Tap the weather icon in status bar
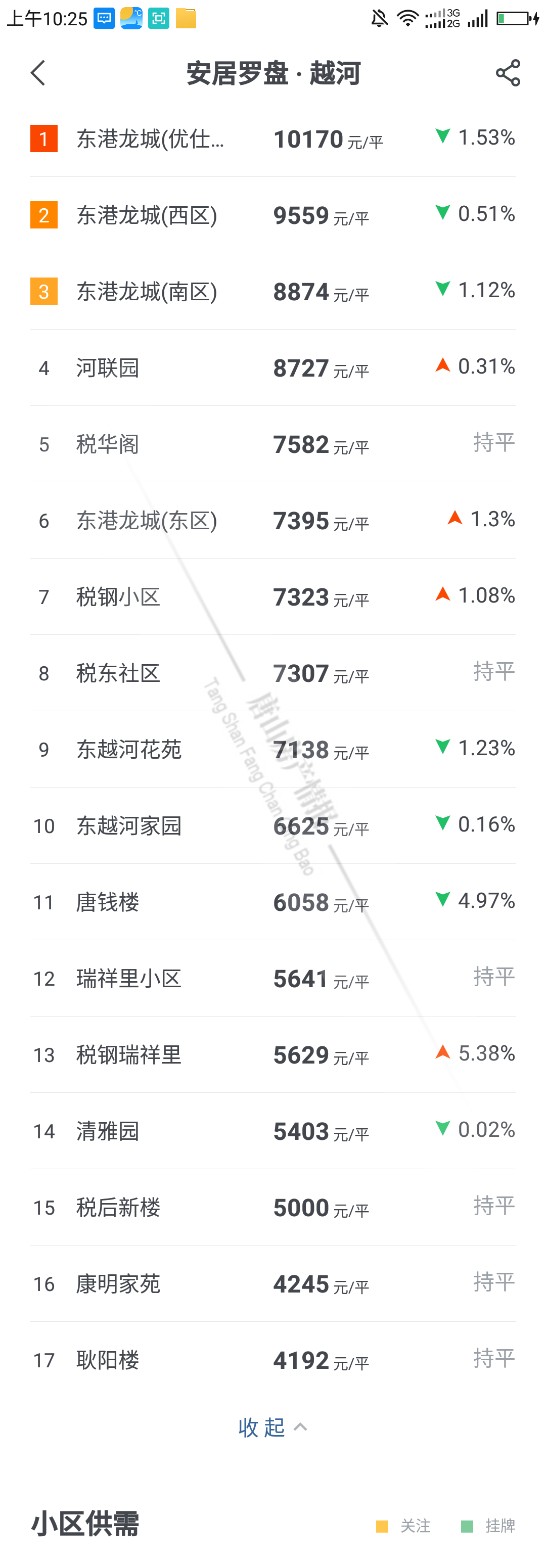 click(x=131, y=19)
